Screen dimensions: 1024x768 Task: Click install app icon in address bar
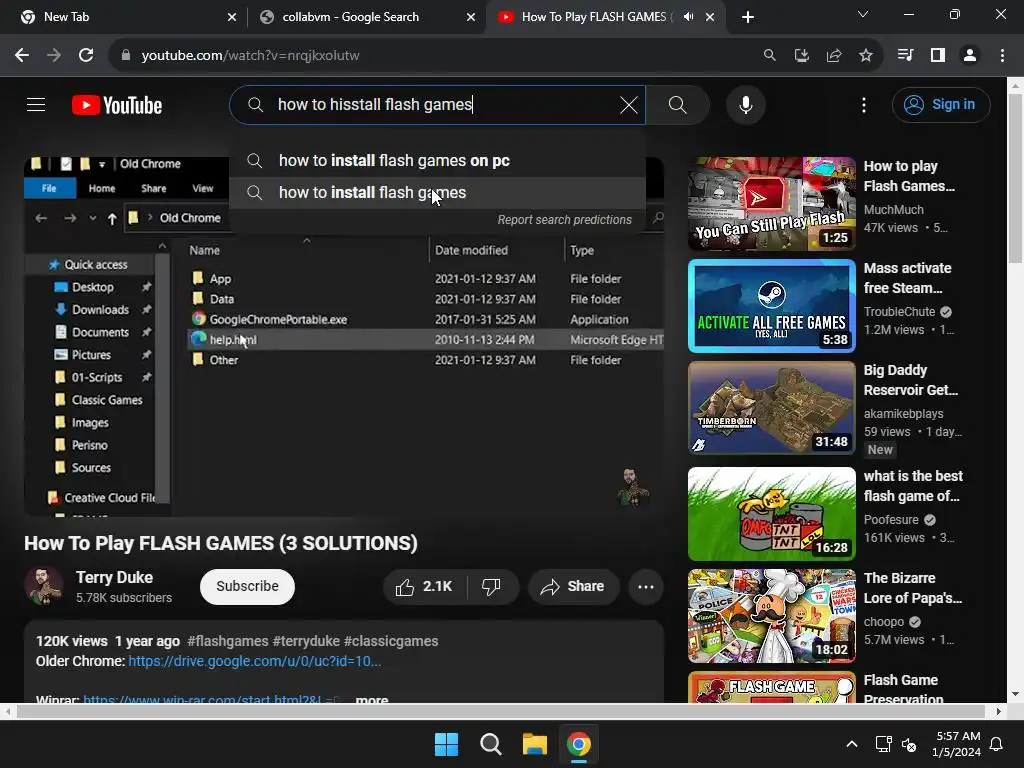click(802, 56)
